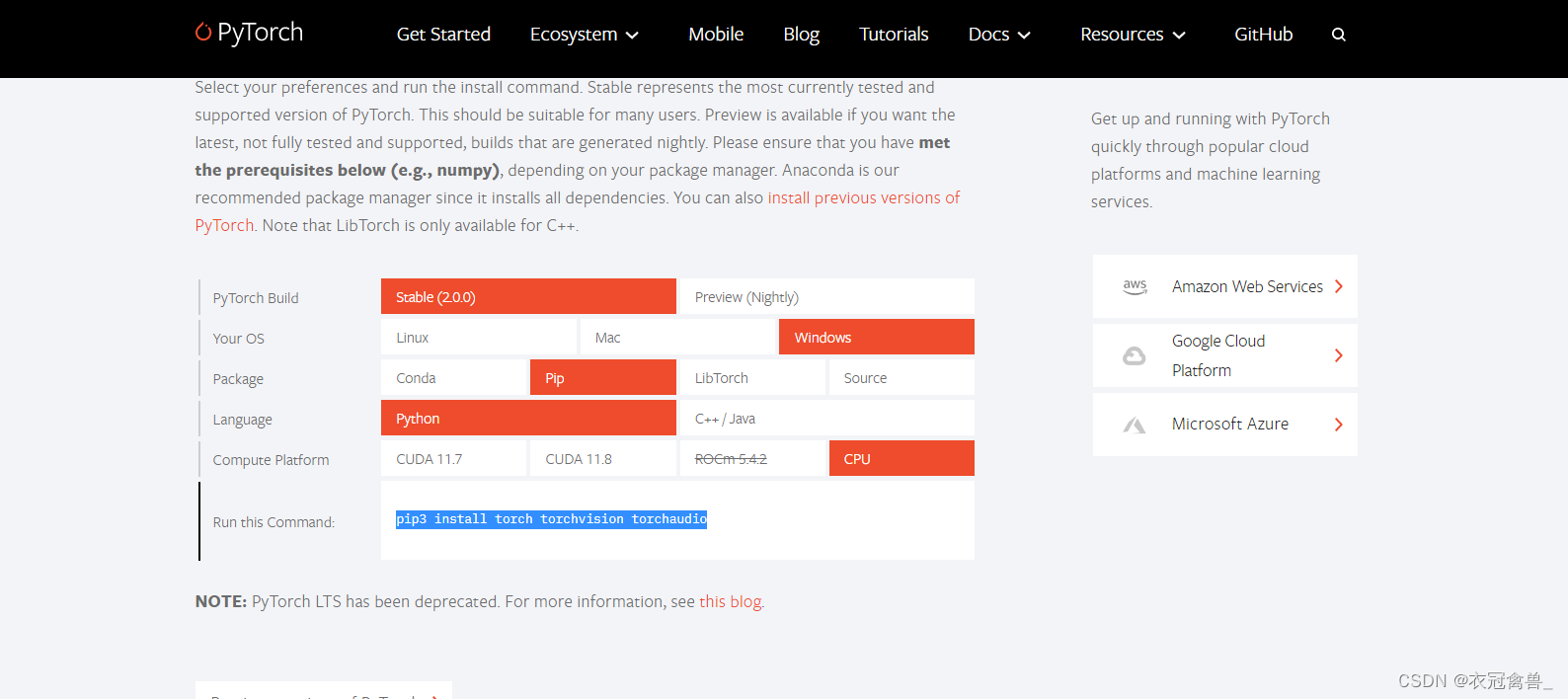Click arrow next to Amazon Web Services
Viewport: 1568px width, 699px height.
point(1339,286)
